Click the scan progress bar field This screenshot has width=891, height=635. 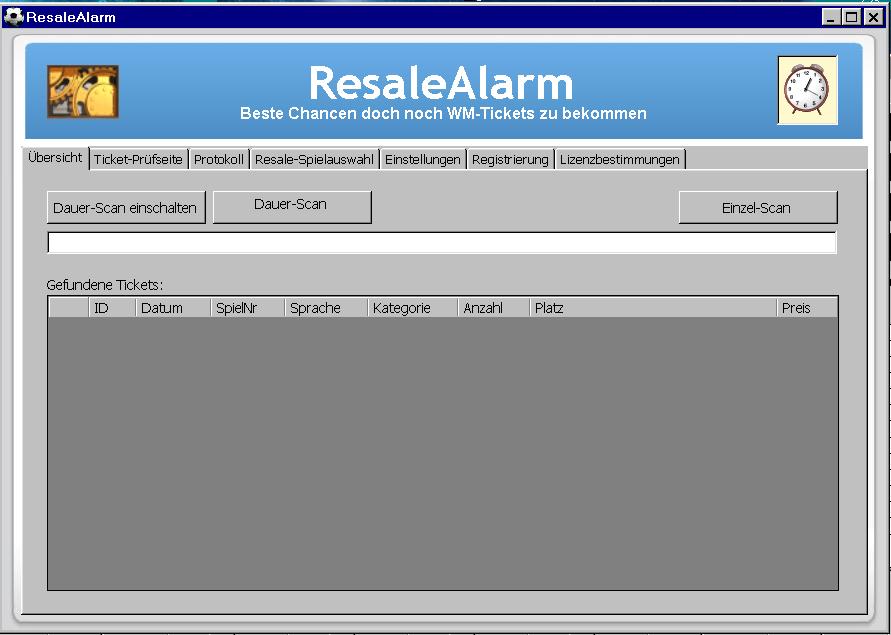(441, 243)
